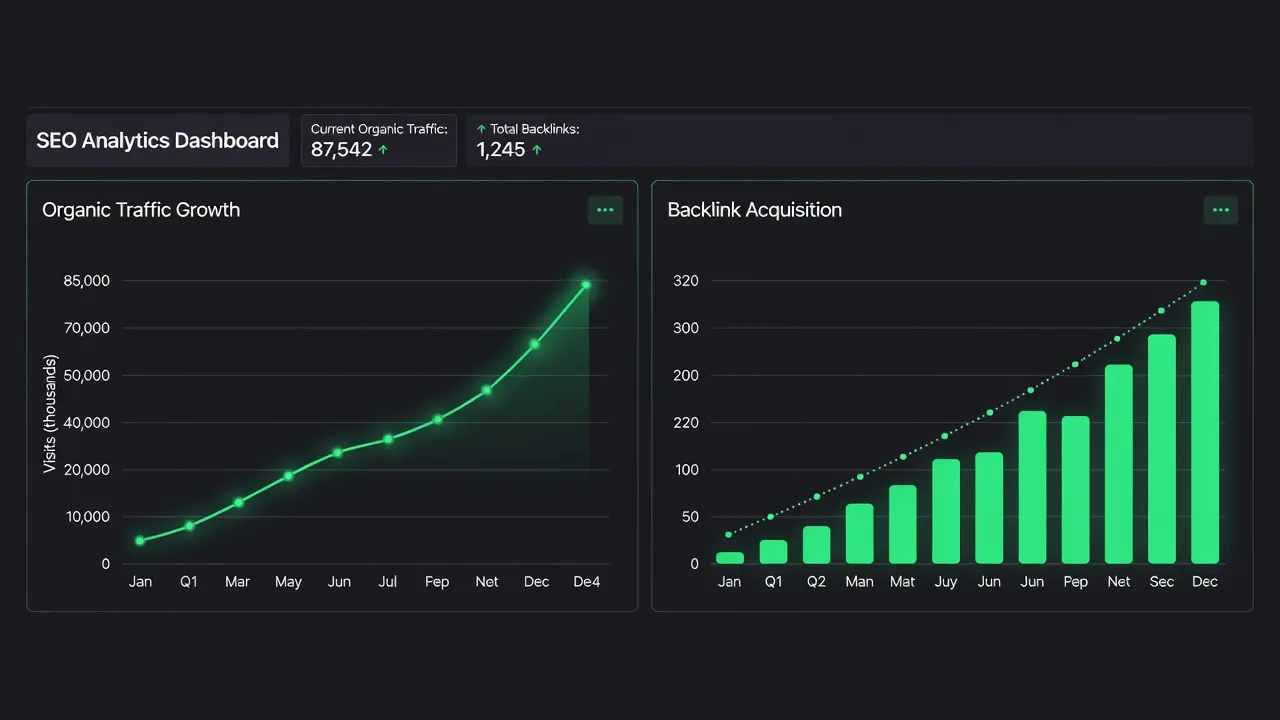
Task: Click the Mat x-axis label
Action: click(903, 582)
